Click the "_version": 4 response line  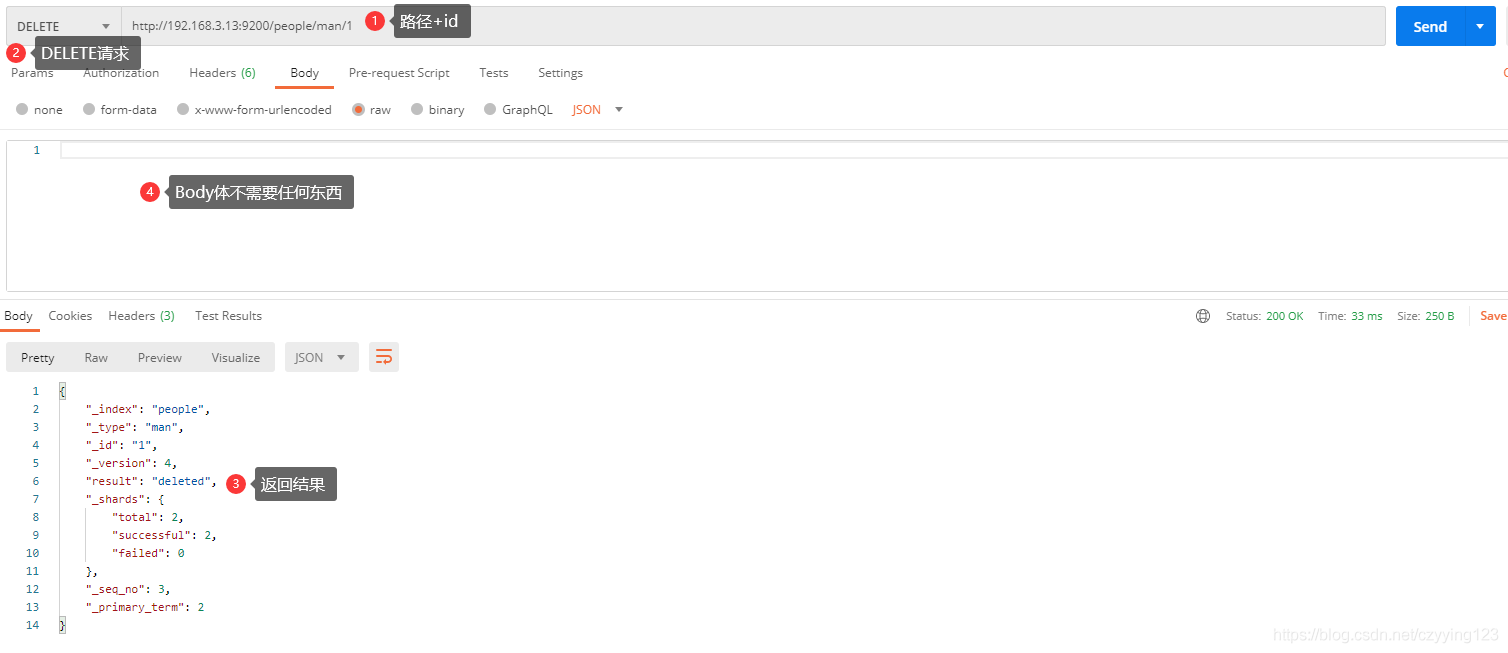pyautogui.click(x=131, y=463)
